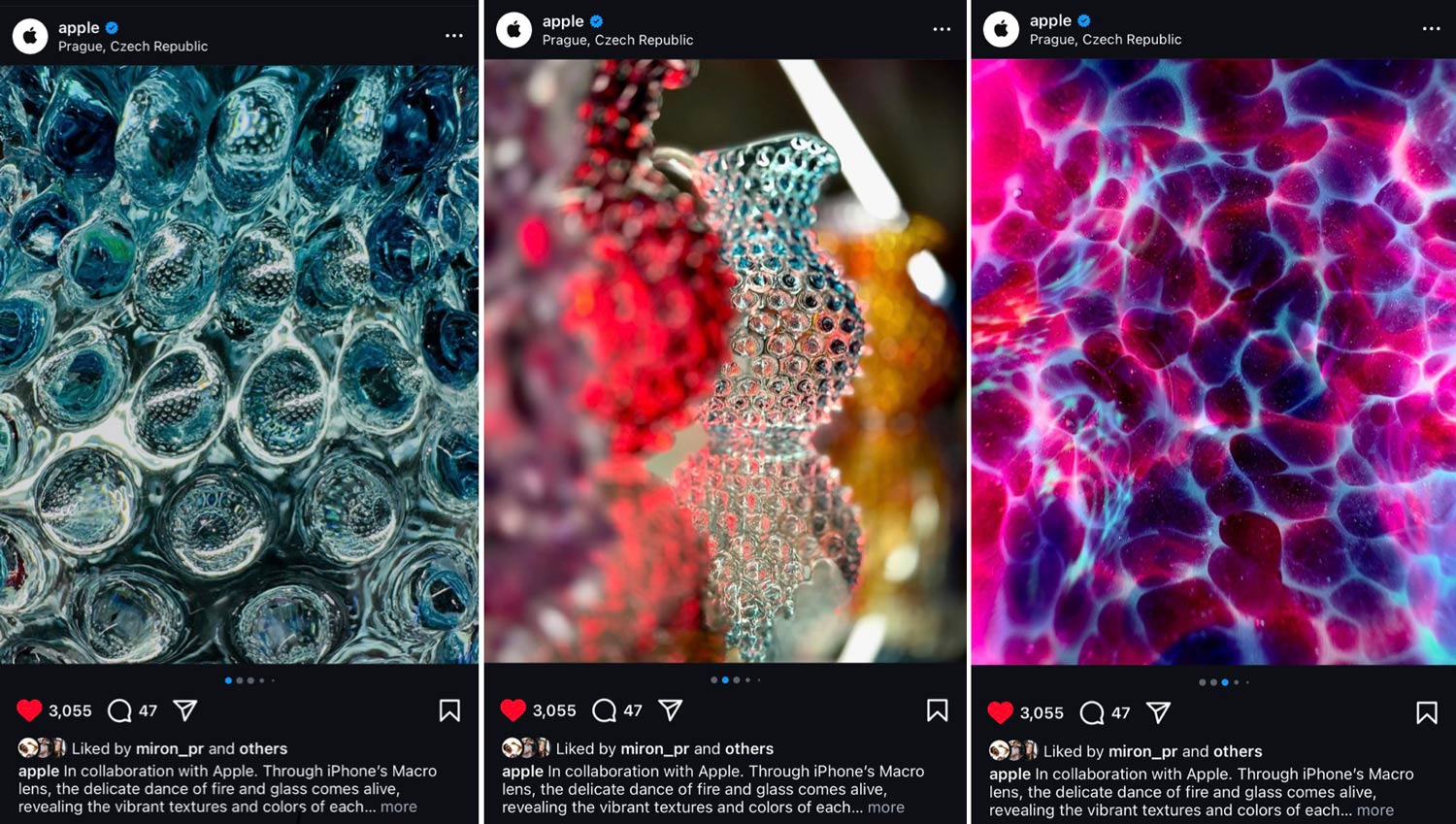This screenshot has height=824, width=1456.
Task: Bookmark the pink purple pattern post
Action: click(x=1426, y=712)
